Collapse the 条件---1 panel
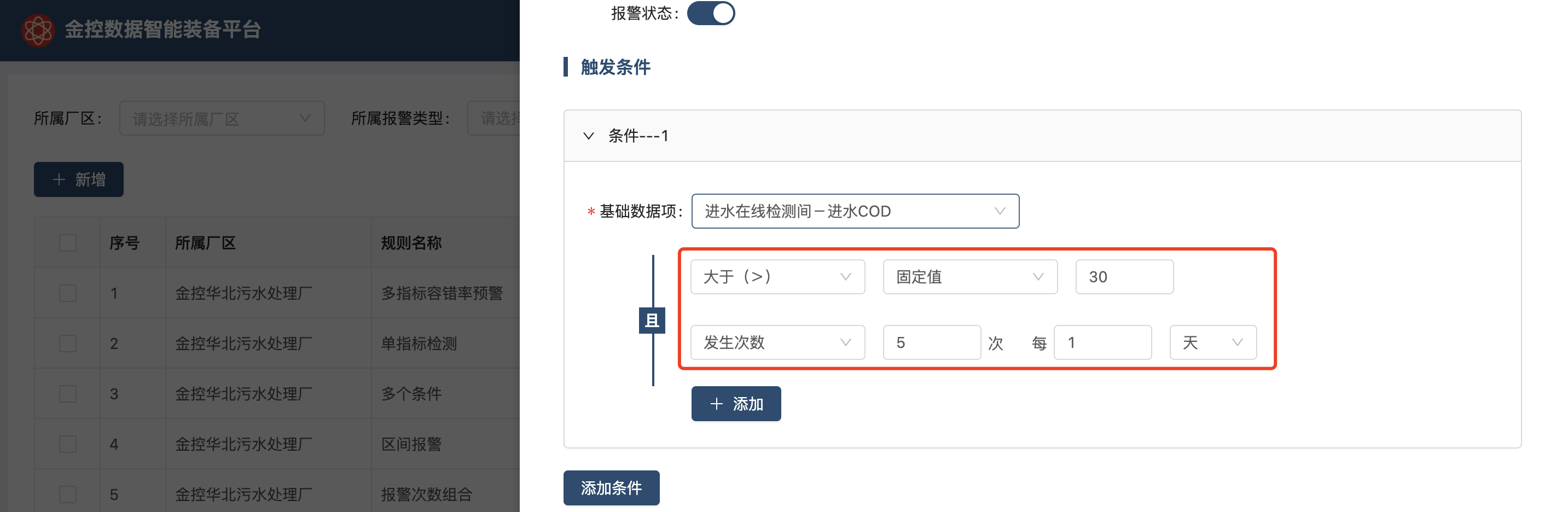Screen dimensions: 1568x512 point(588,136)
